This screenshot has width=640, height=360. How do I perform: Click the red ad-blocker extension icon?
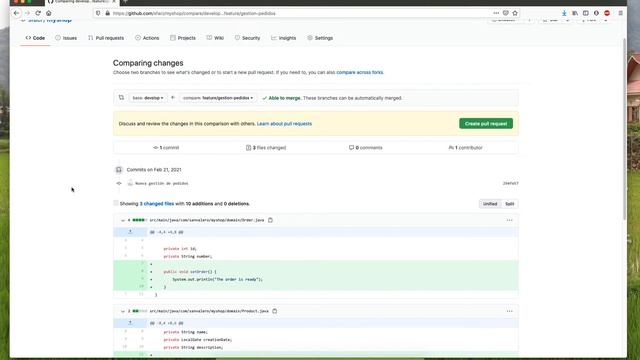coord(607,13)
